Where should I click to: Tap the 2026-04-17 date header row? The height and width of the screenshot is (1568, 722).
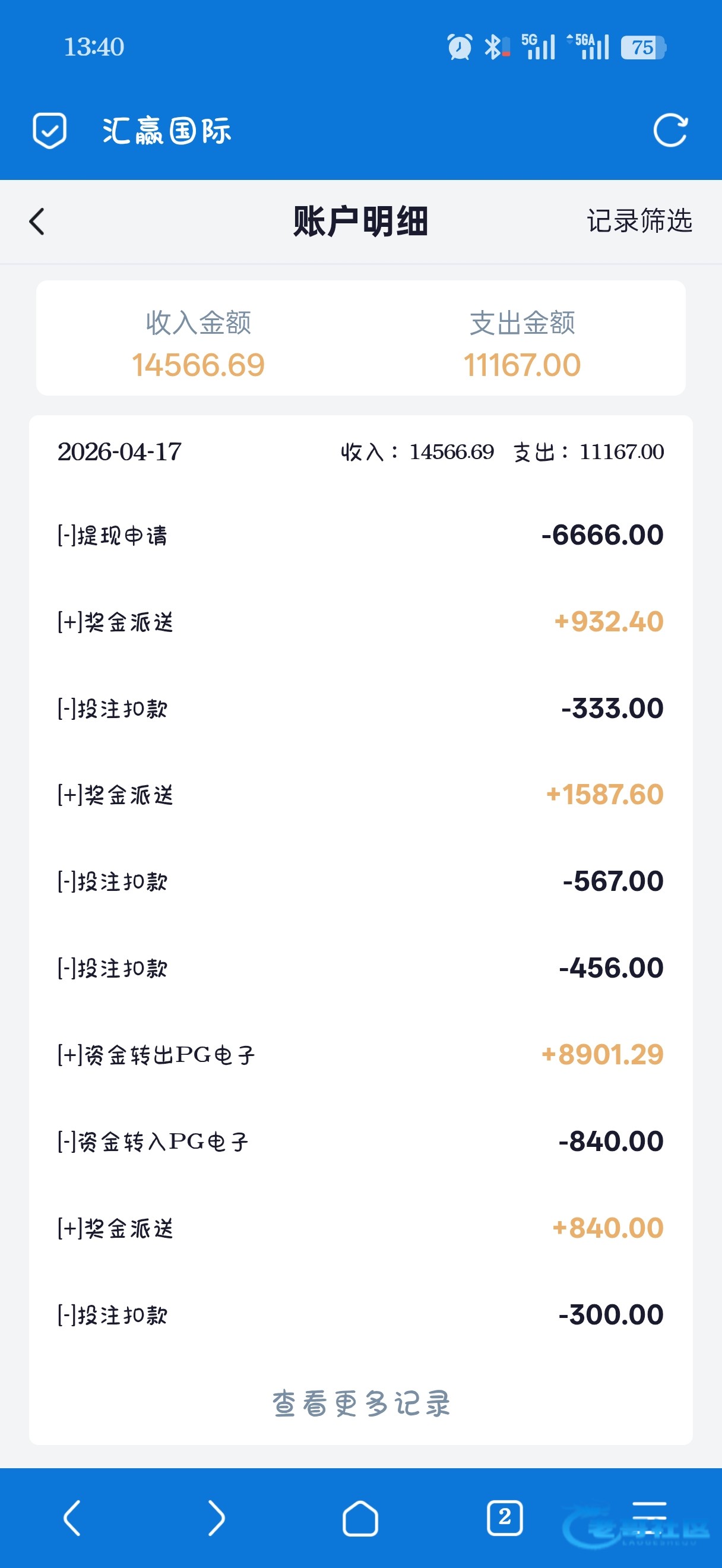(360, 451)
